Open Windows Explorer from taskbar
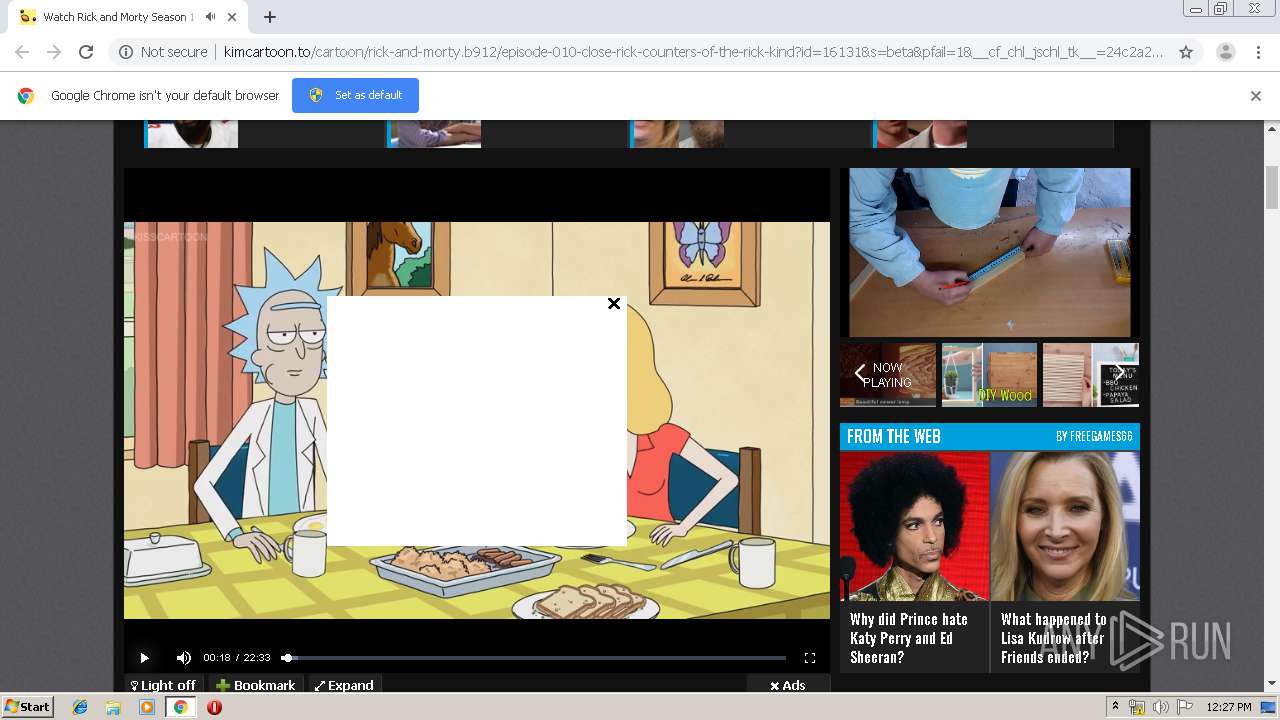Image resolution: width=1280 pixels, height=720 pixels. click(x=113, y=707)
